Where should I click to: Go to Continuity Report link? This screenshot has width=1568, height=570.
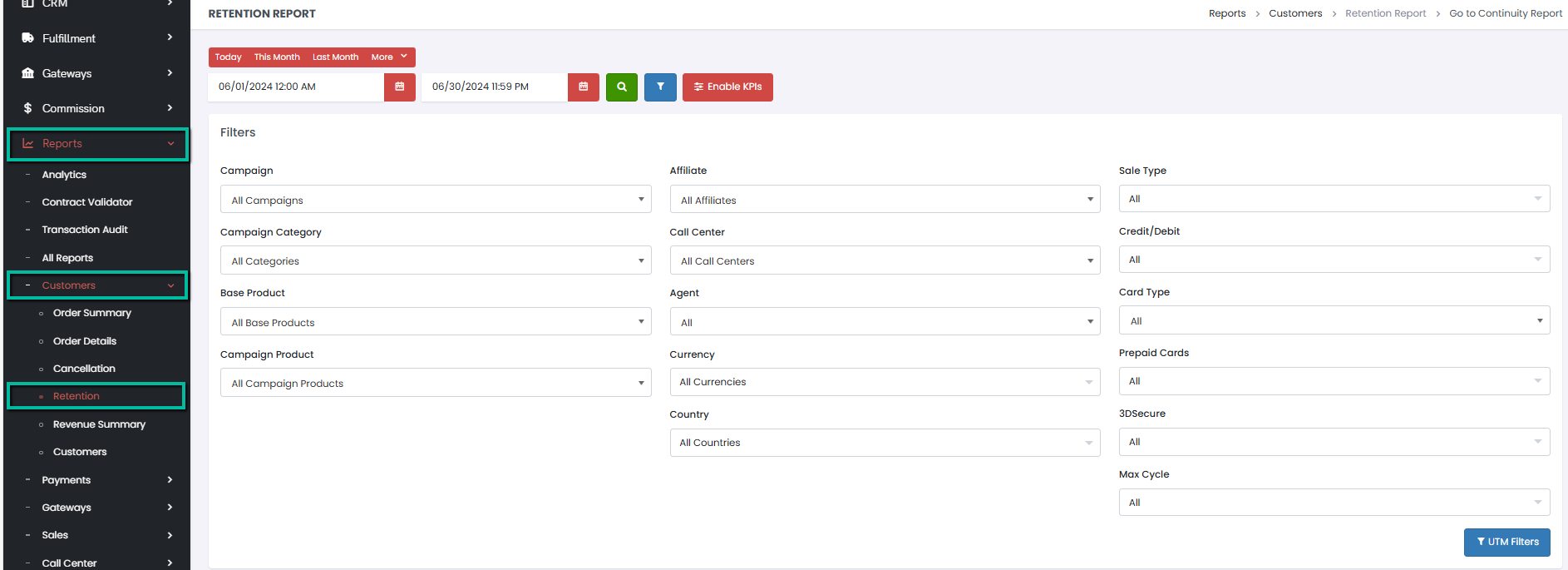[x=1505, y=13]
